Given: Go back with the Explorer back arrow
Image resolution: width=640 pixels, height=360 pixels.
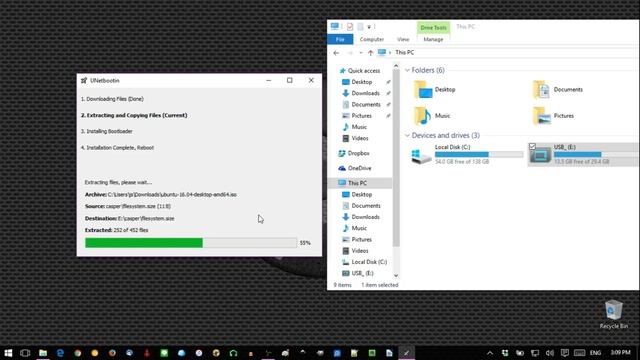Looking at the screenshot, I should [336, 53].
